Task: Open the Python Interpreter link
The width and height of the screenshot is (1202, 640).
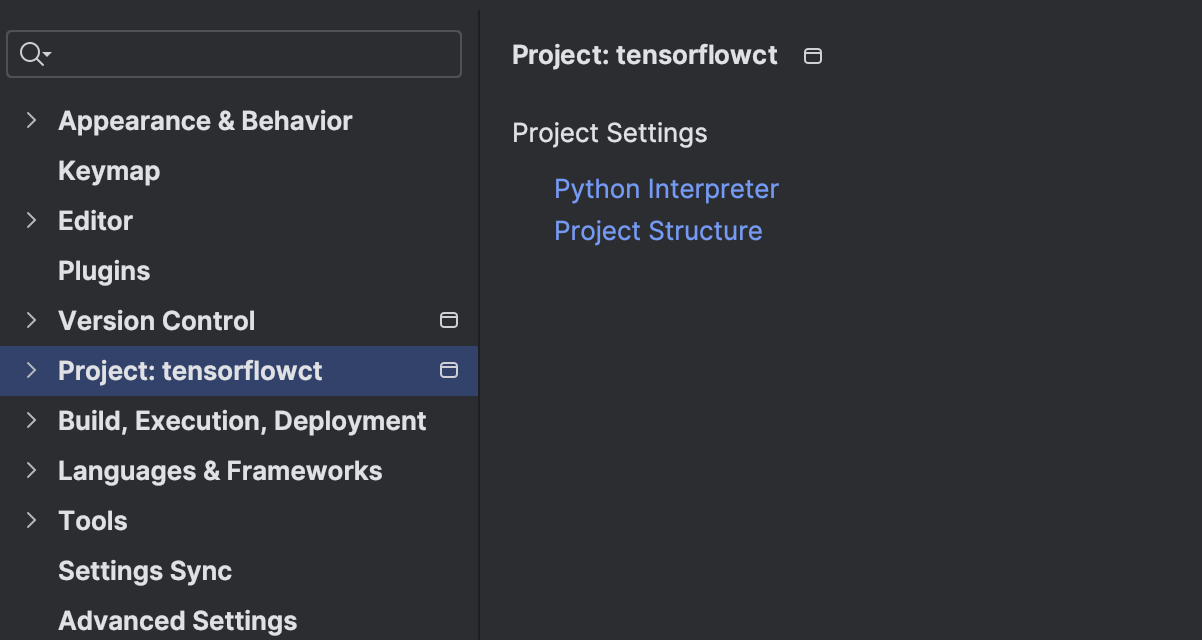Action: pyautogui.click(x=666, y=189)
